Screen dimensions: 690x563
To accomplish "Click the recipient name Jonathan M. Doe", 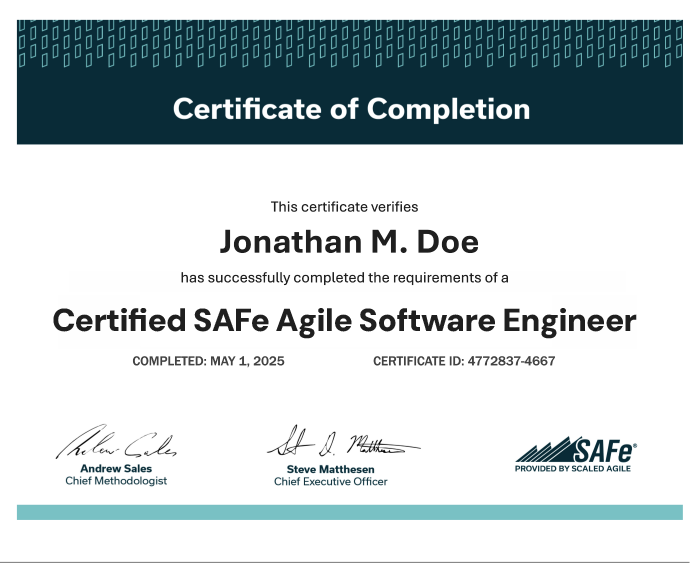I will [x=349, y=242].
